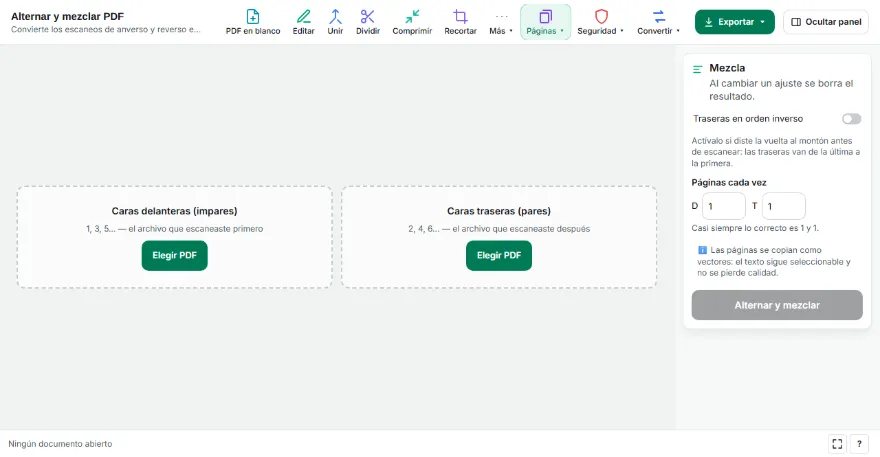The height and width of the screenshot is (457, 880).
Task: Open help with the question mark icon
Action: click(x=859, y=444)
